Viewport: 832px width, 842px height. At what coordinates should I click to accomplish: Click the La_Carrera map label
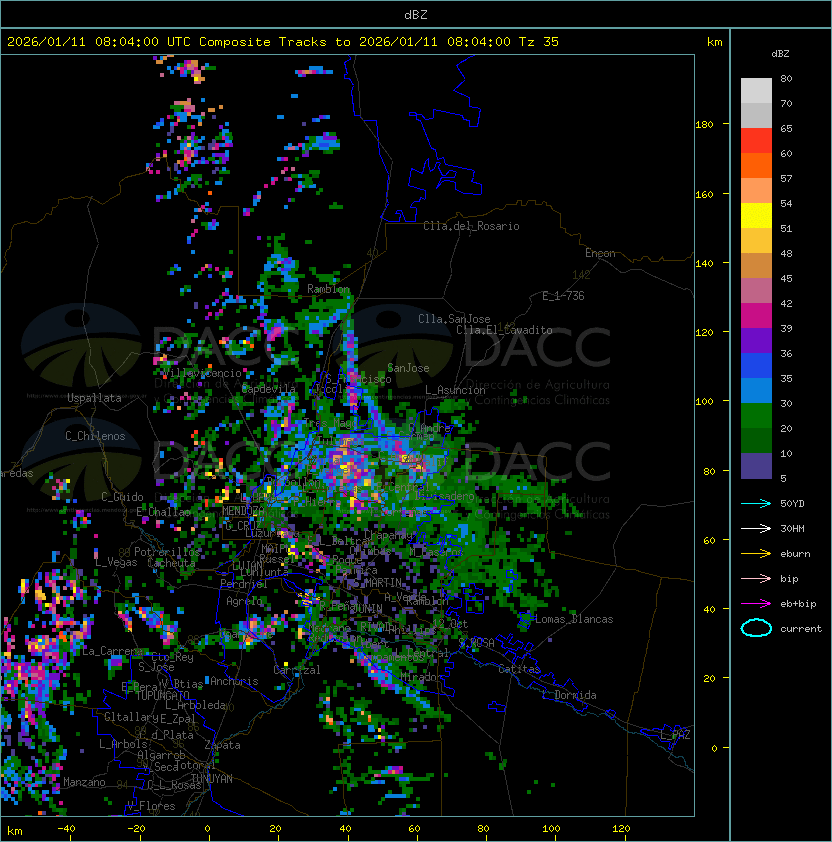[x=112, y=651]
